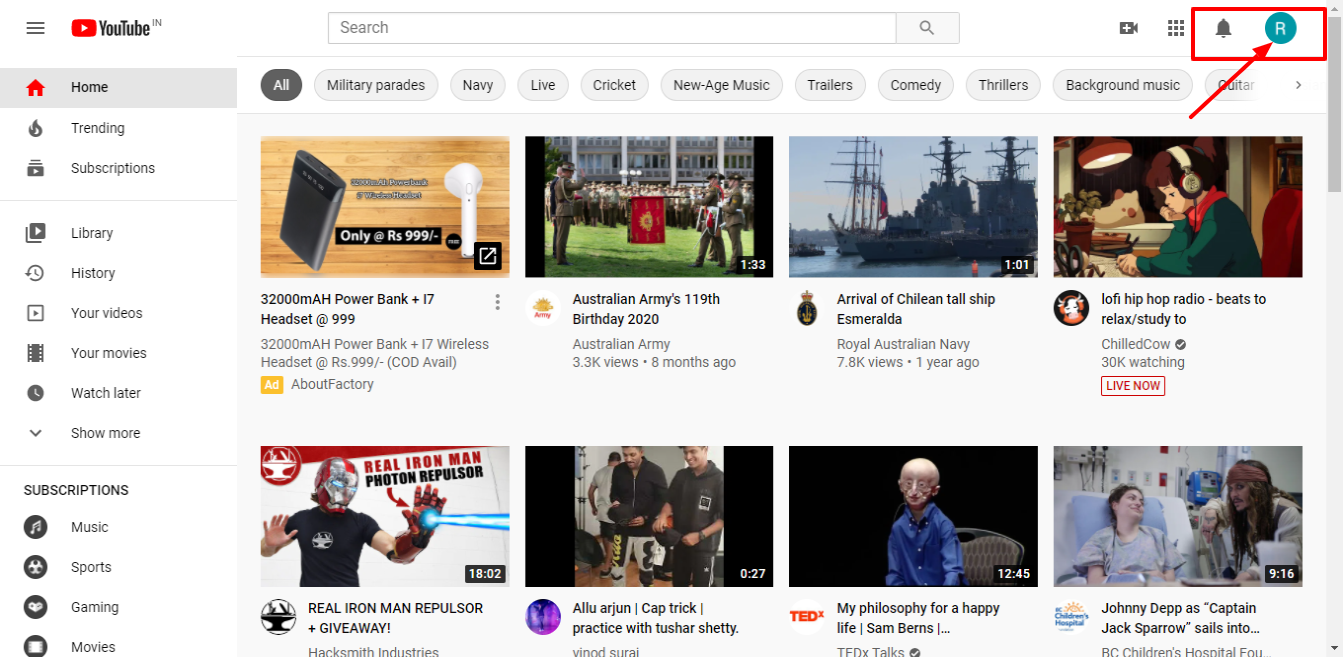This screenshot has width=1343, height=657.
Task: Select the Live filter chip
Action: click(543, 85)
